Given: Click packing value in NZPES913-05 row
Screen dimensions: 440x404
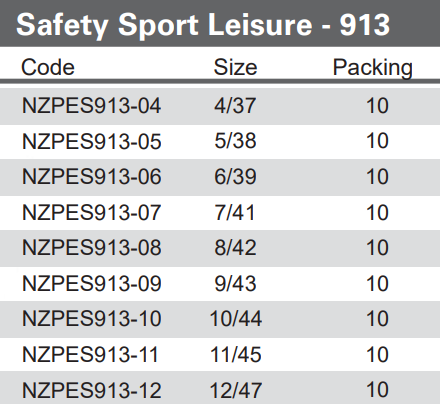Looking at the screenshot, I should click(377, 141).
